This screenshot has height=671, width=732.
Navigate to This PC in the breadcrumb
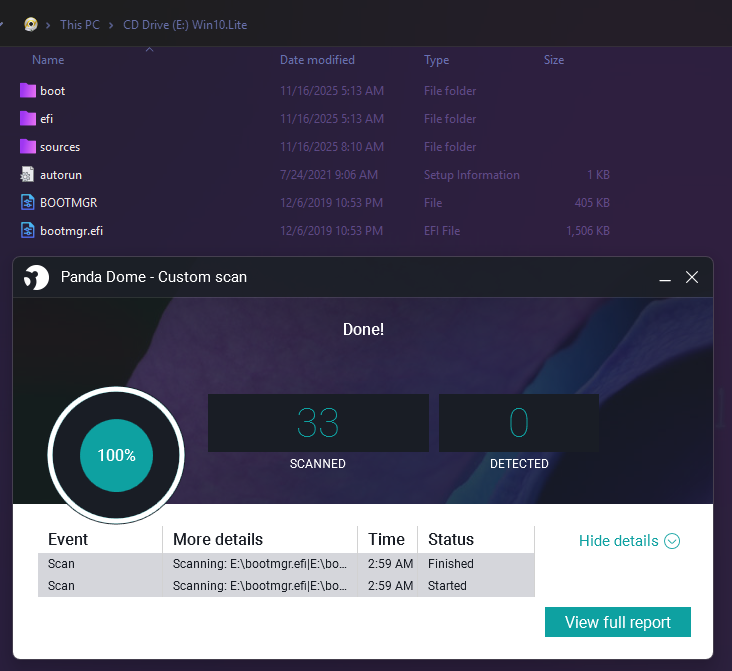[80, 25]
